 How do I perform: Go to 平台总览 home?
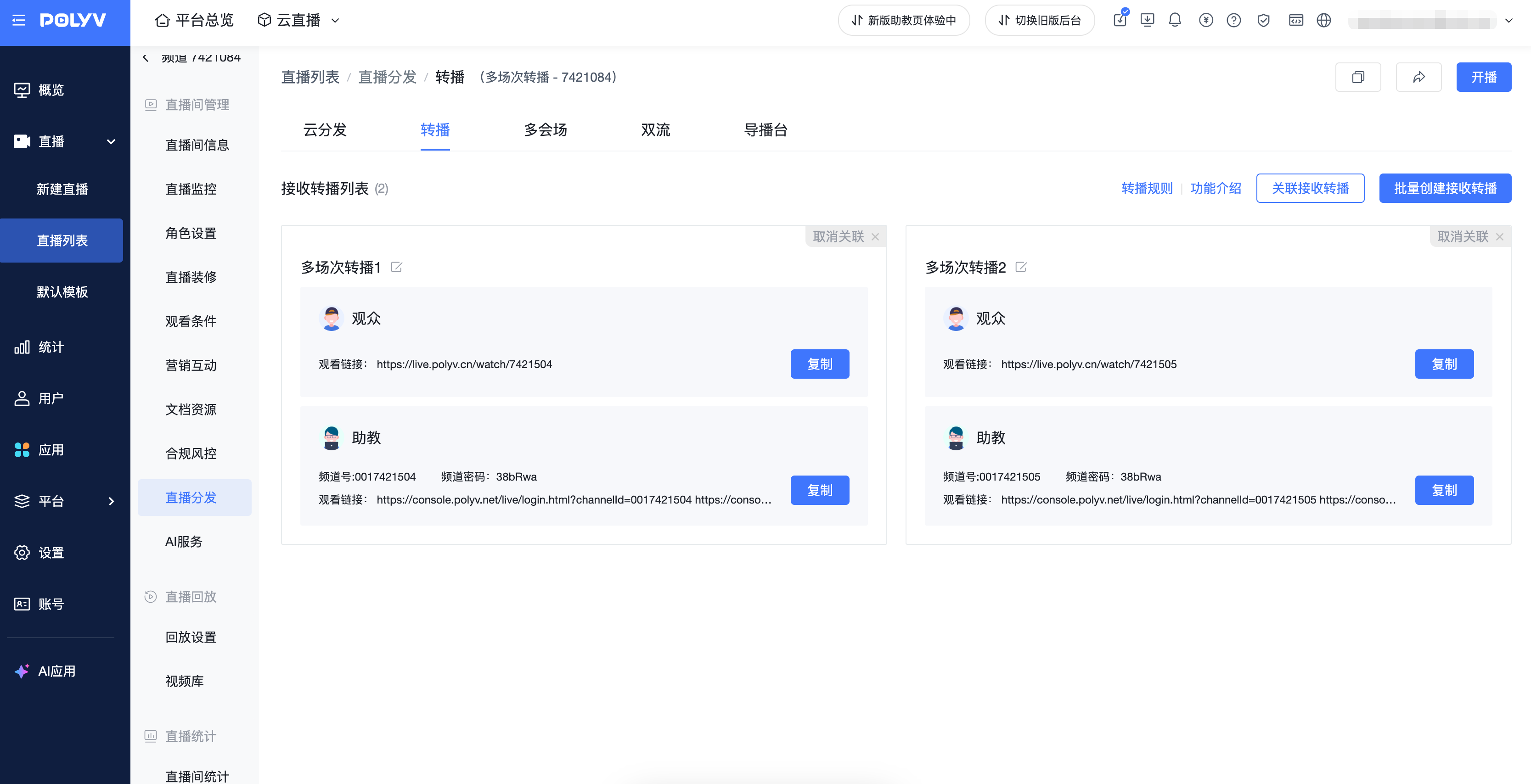coord(194,20)
